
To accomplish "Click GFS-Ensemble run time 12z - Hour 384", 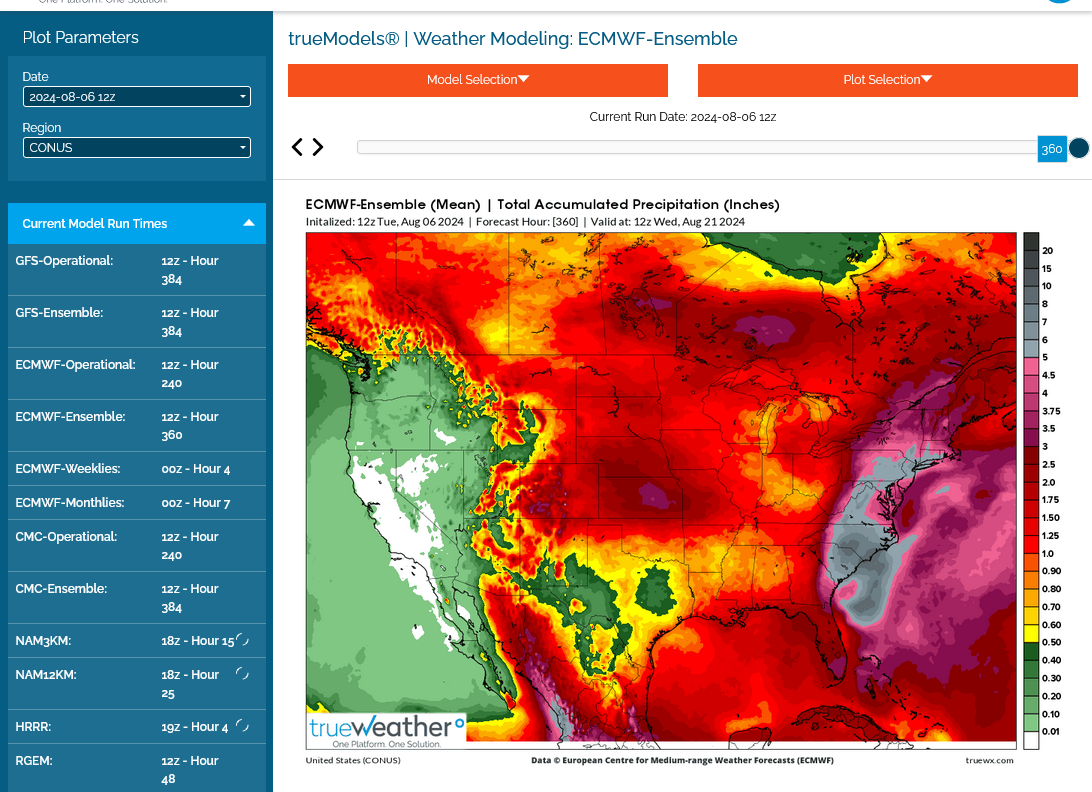I will coord(190,323).
